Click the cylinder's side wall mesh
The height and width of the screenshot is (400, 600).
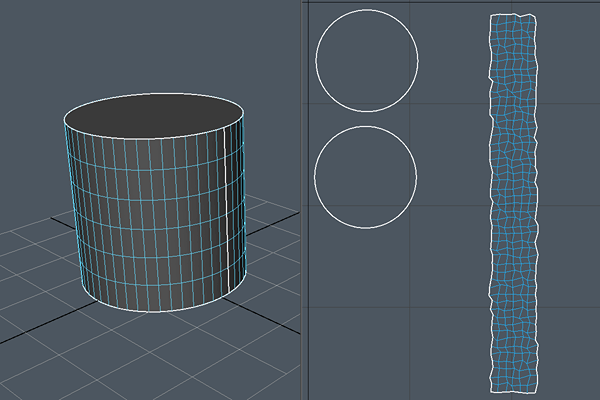(x=155, y=220)
